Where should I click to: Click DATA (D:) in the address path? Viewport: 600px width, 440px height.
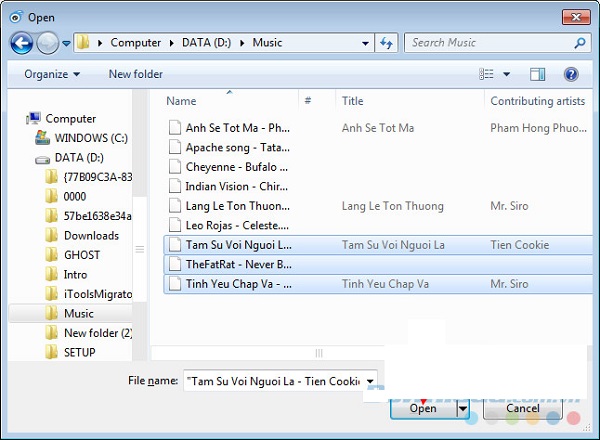(x=206, y=42)
